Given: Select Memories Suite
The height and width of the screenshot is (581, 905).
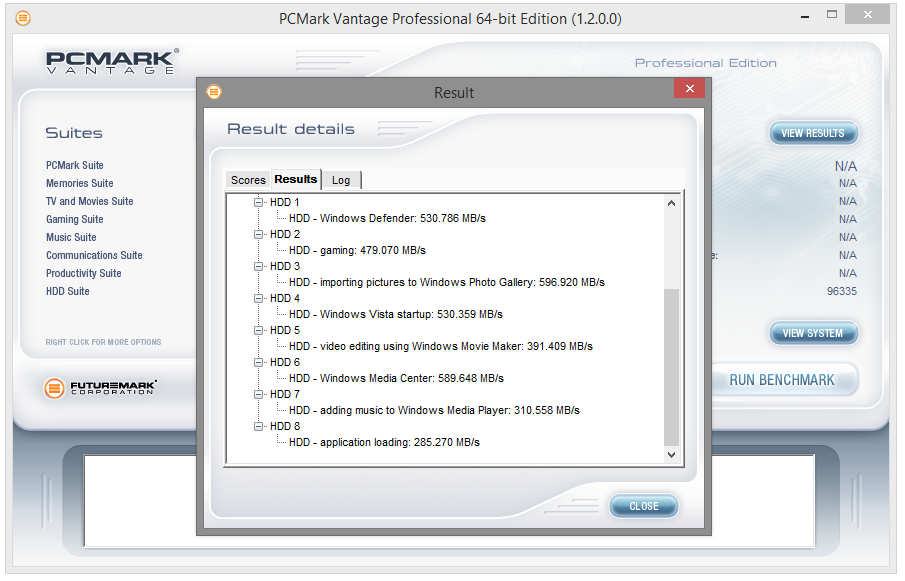Looking at the screenshot, I should [80, 183].
